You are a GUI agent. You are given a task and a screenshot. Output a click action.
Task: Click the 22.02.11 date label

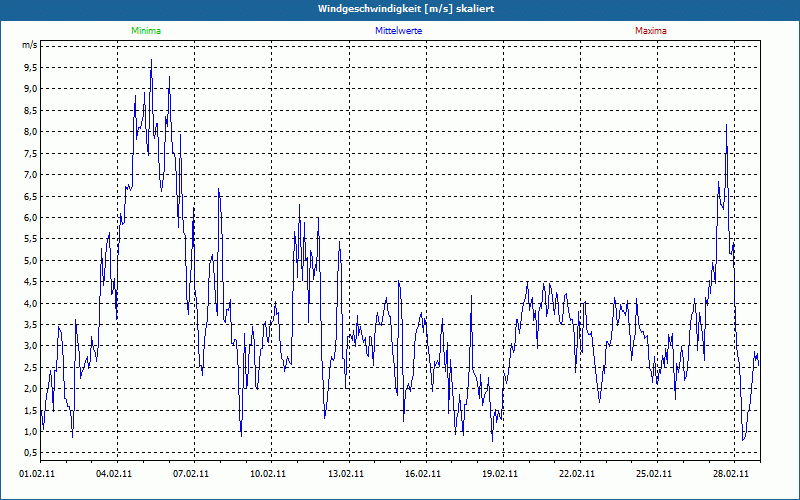click(577, 473)
